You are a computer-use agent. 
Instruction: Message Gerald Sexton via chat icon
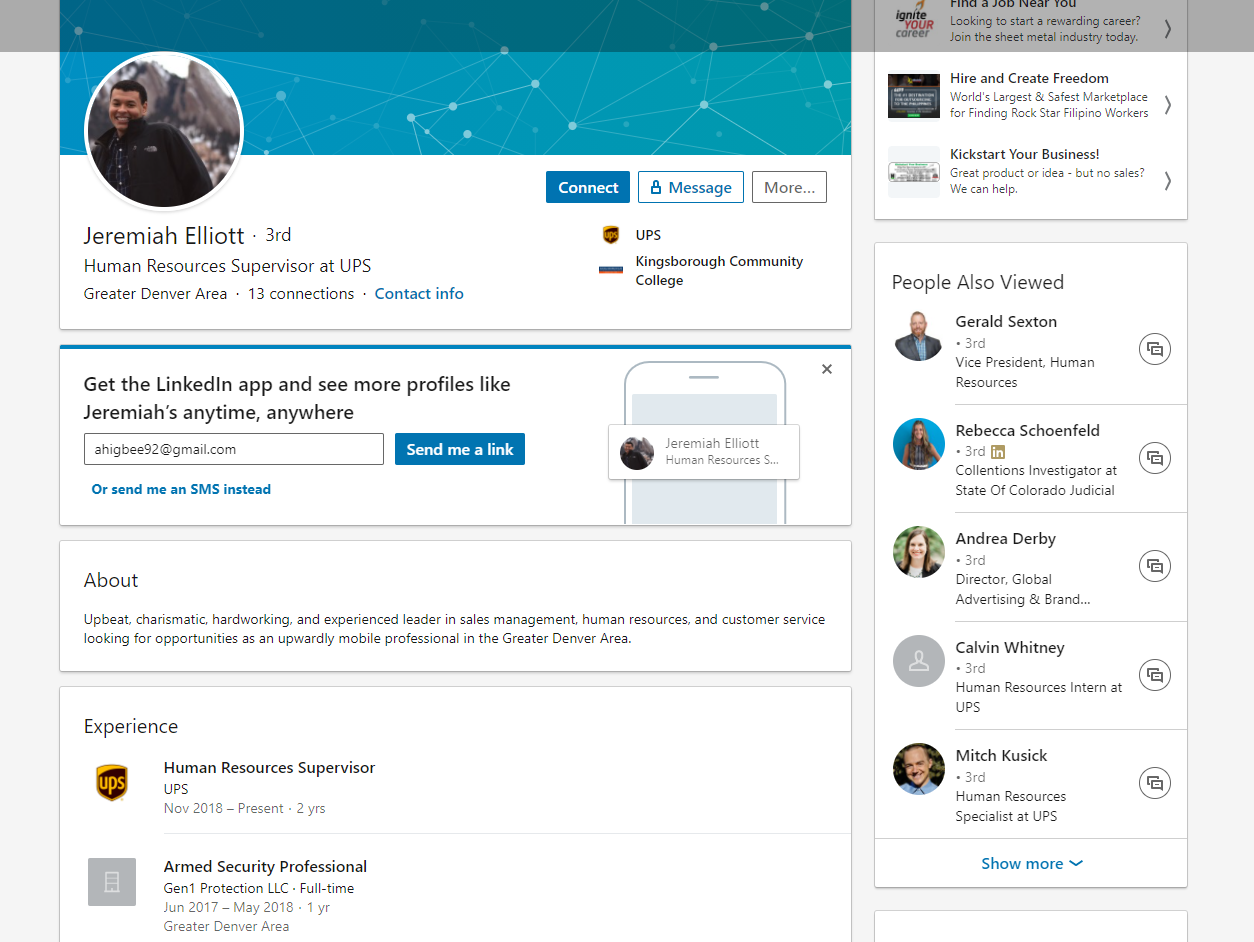point(1155,349)
